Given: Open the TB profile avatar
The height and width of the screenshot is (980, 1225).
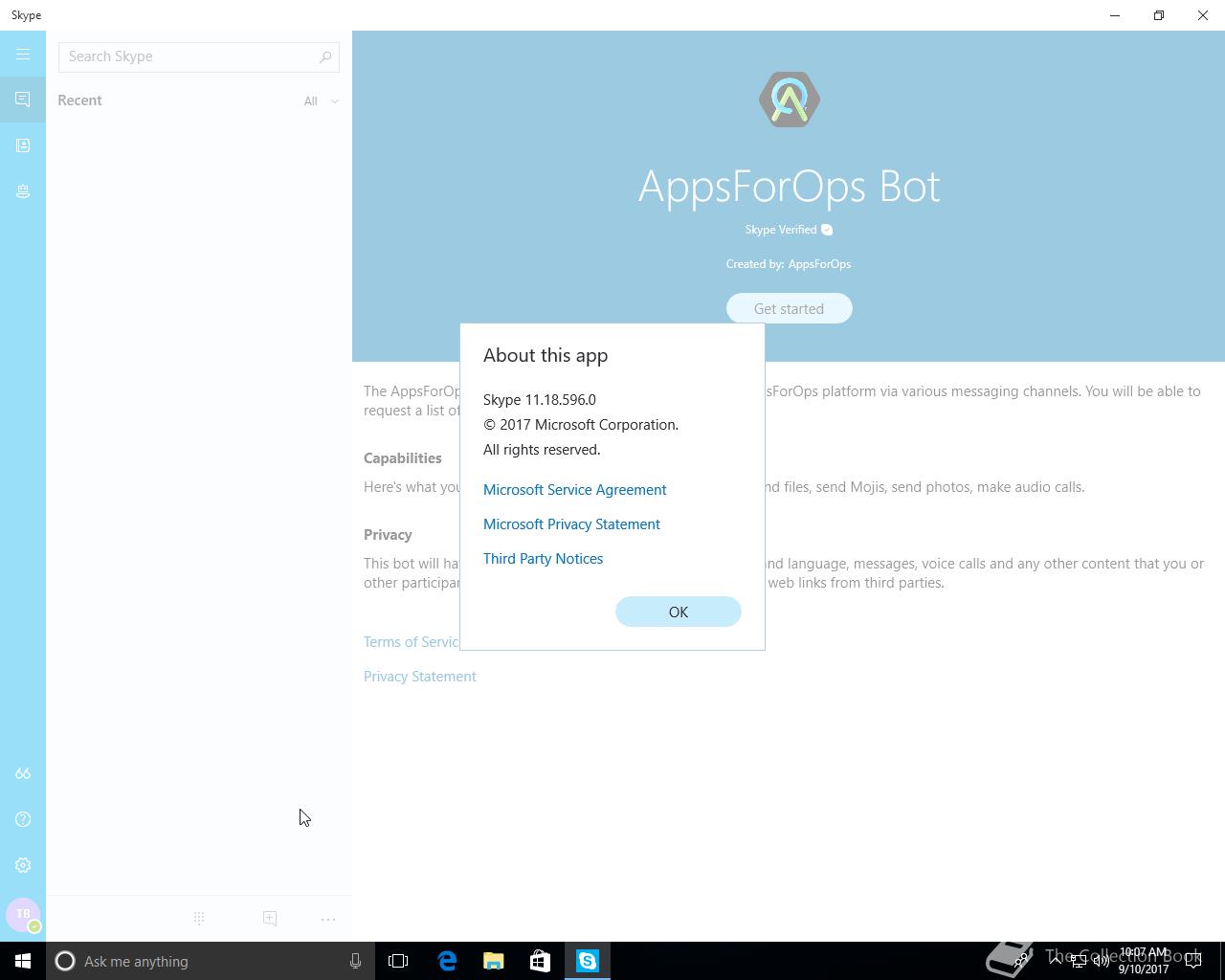Looking at the screenshot, I should point(23,915).
